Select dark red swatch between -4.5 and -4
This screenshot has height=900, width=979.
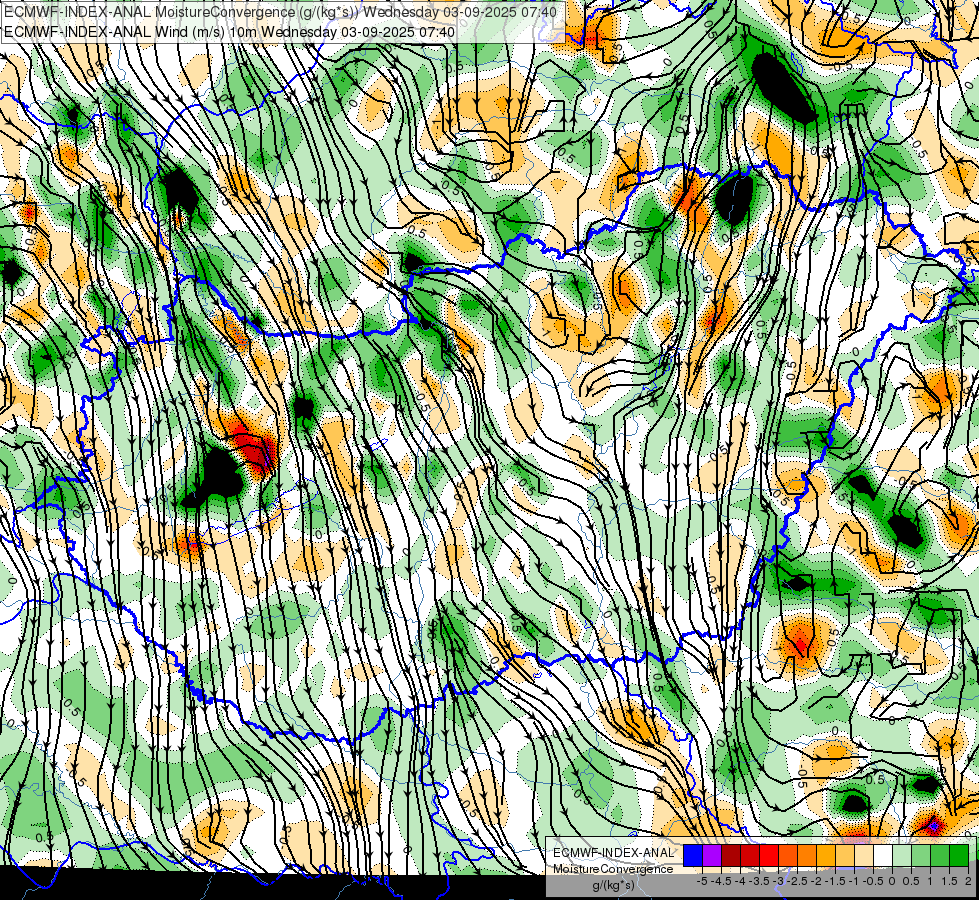click(731, 855)
